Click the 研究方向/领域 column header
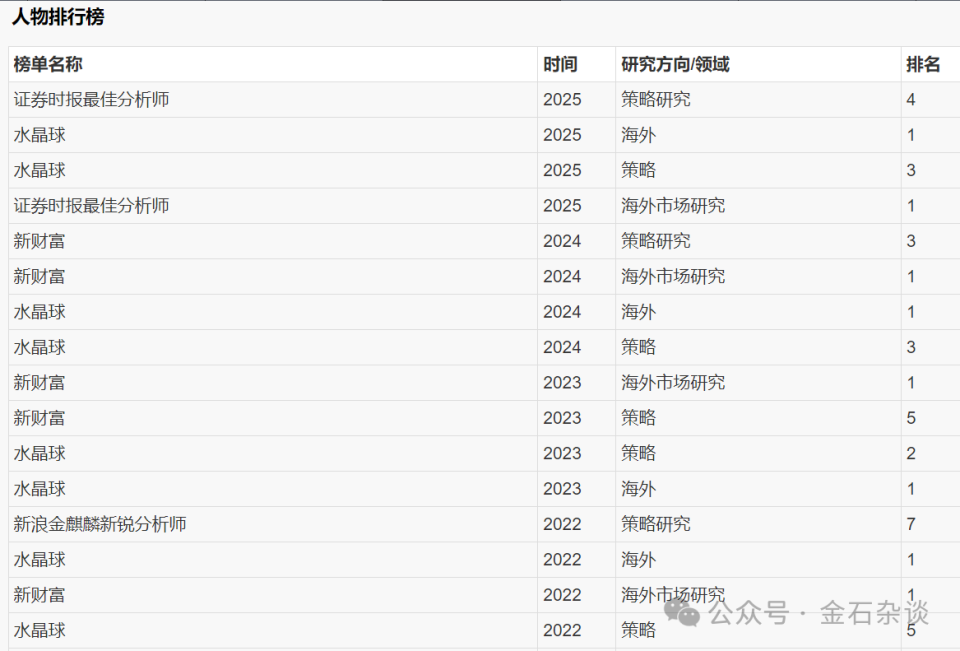 pyautogui.click(x=675, y=64)
